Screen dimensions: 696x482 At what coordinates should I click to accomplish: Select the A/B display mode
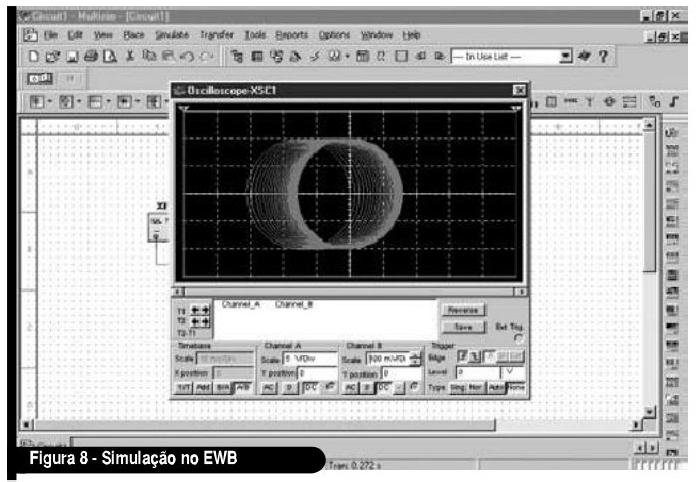pos(243,385)
